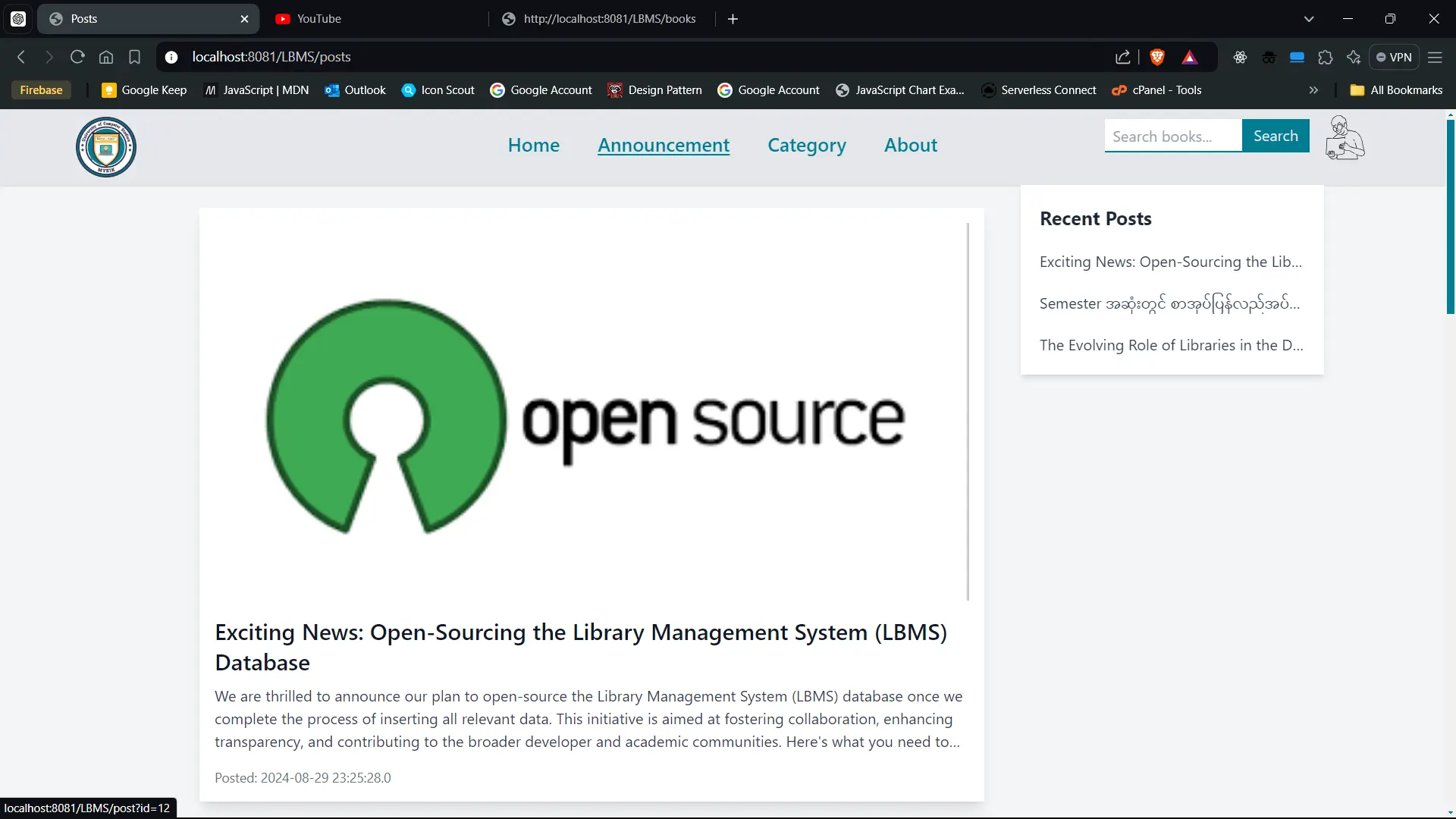Click the share icon in the address bar
The width and height of the screenshot is (1456, 819).
[1123, 57]
